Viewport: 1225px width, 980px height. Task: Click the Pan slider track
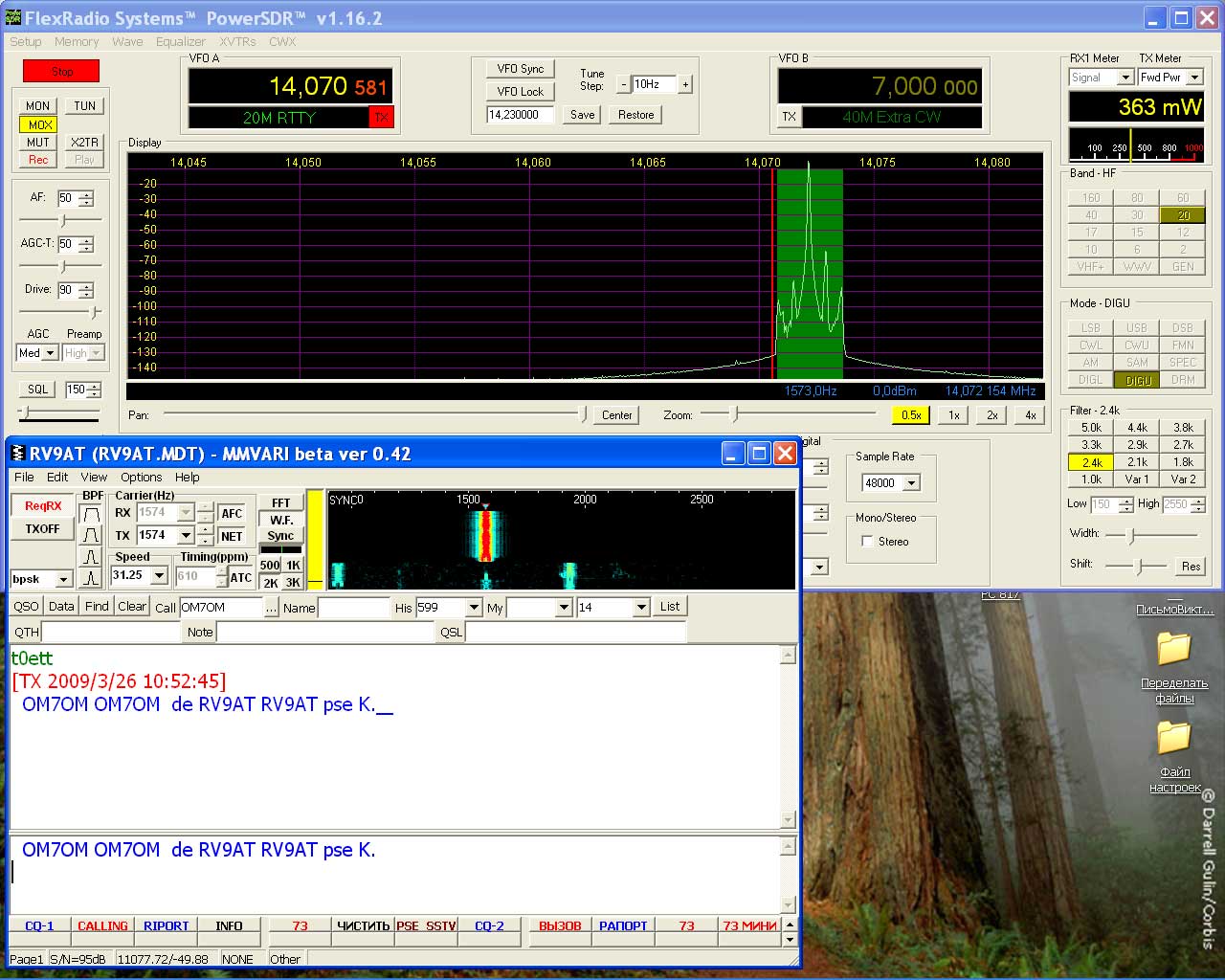373,414
